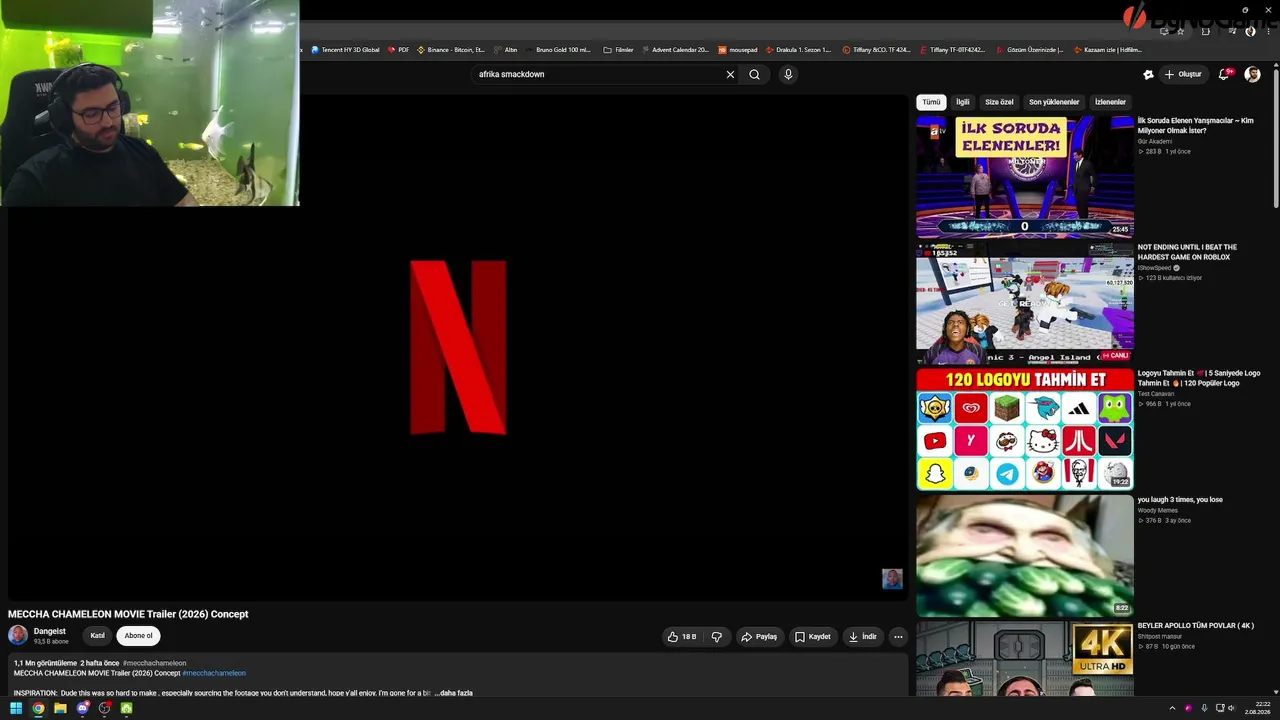Clear the search box with the X icon
Viewport: 1280px width, 720px height.
point(730,74)
